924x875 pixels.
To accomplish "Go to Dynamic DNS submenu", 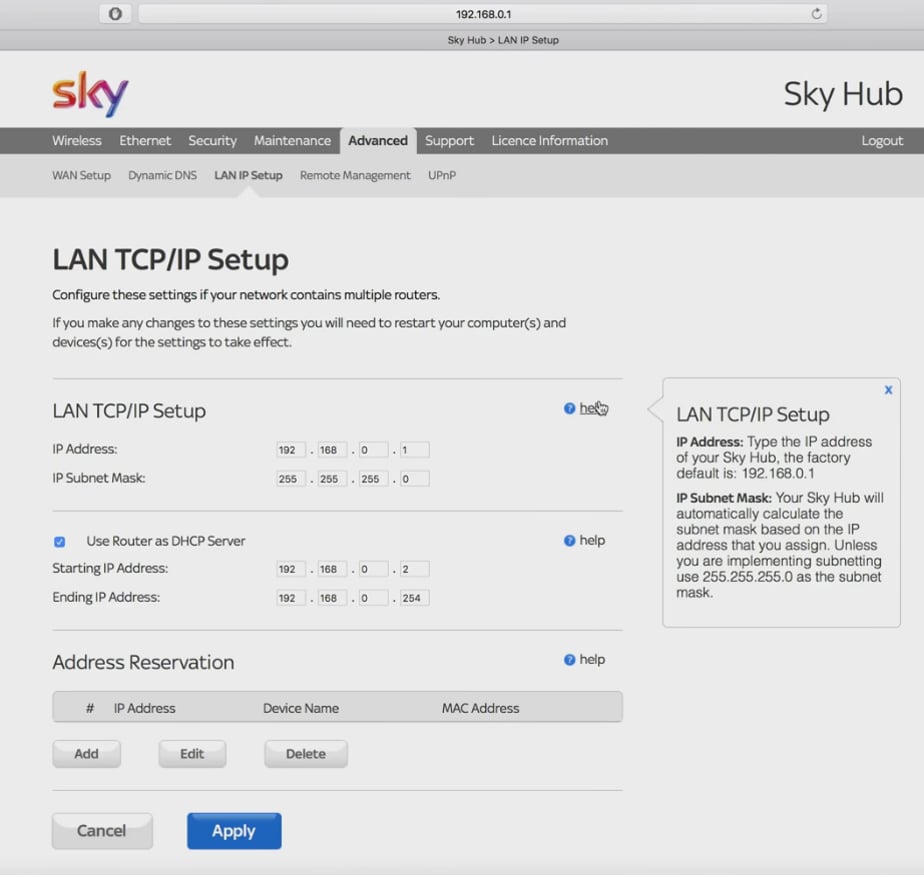I will [x=163, y=176].
